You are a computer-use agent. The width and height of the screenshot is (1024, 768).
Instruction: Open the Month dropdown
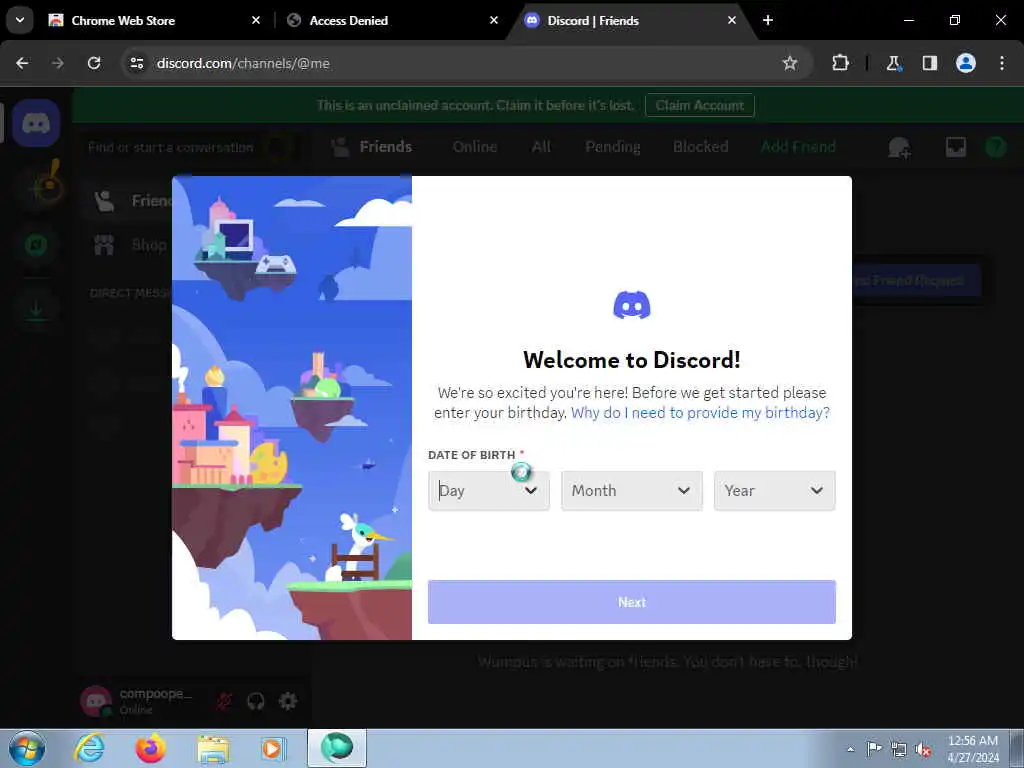tap(632, 490)
